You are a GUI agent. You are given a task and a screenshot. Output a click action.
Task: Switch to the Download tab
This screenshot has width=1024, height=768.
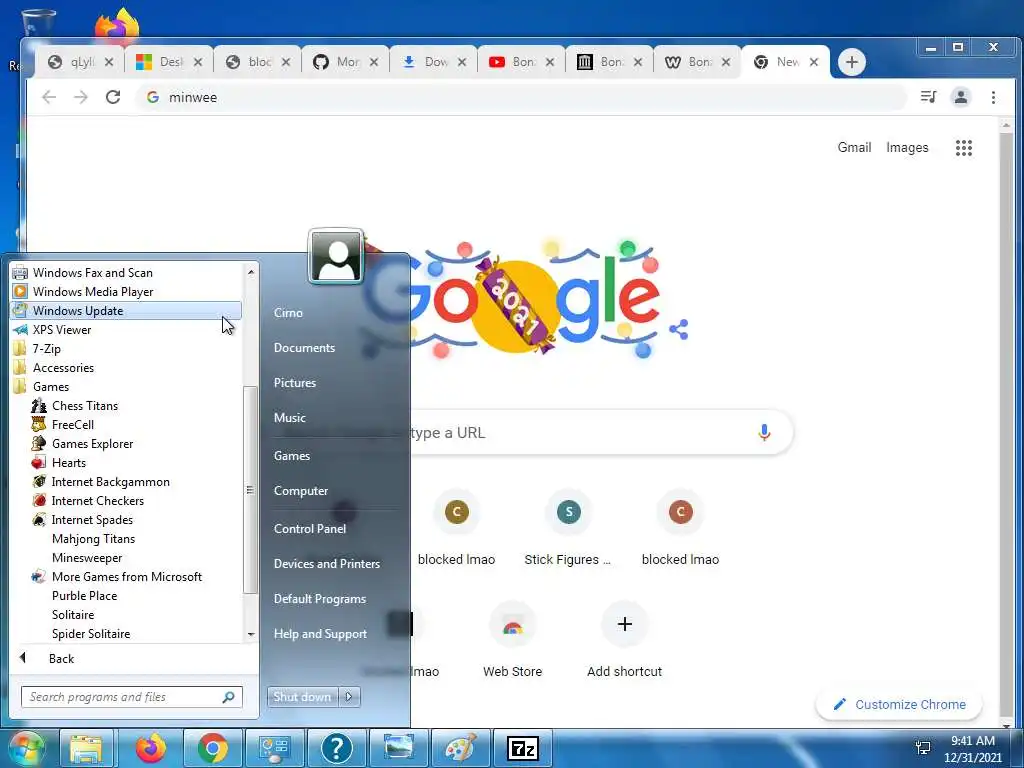433,62
